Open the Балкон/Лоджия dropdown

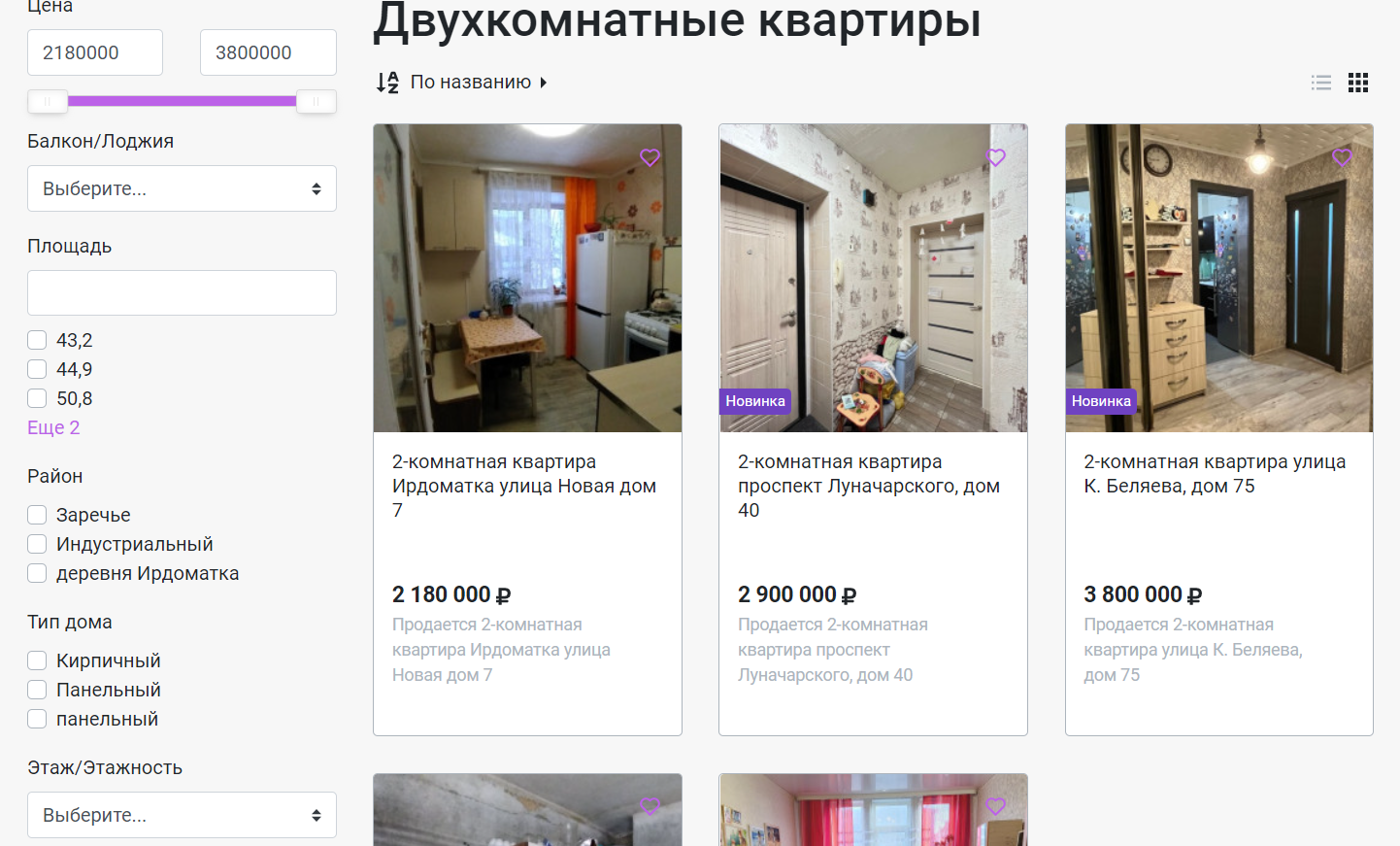pos(182,188)
